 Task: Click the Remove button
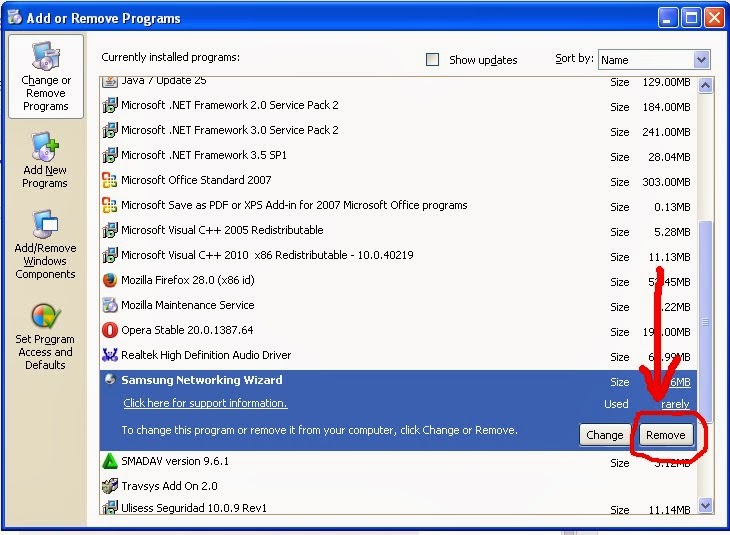666,435
